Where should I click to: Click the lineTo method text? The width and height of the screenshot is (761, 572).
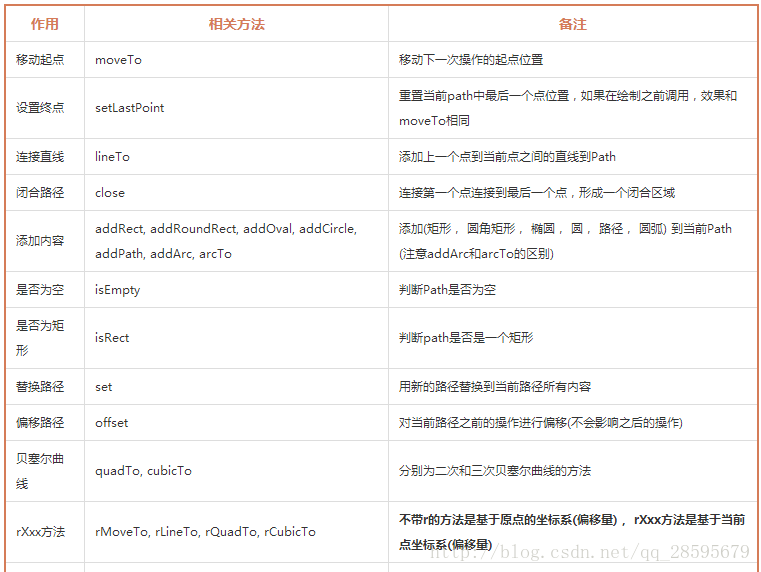click(x=113, y=157)
